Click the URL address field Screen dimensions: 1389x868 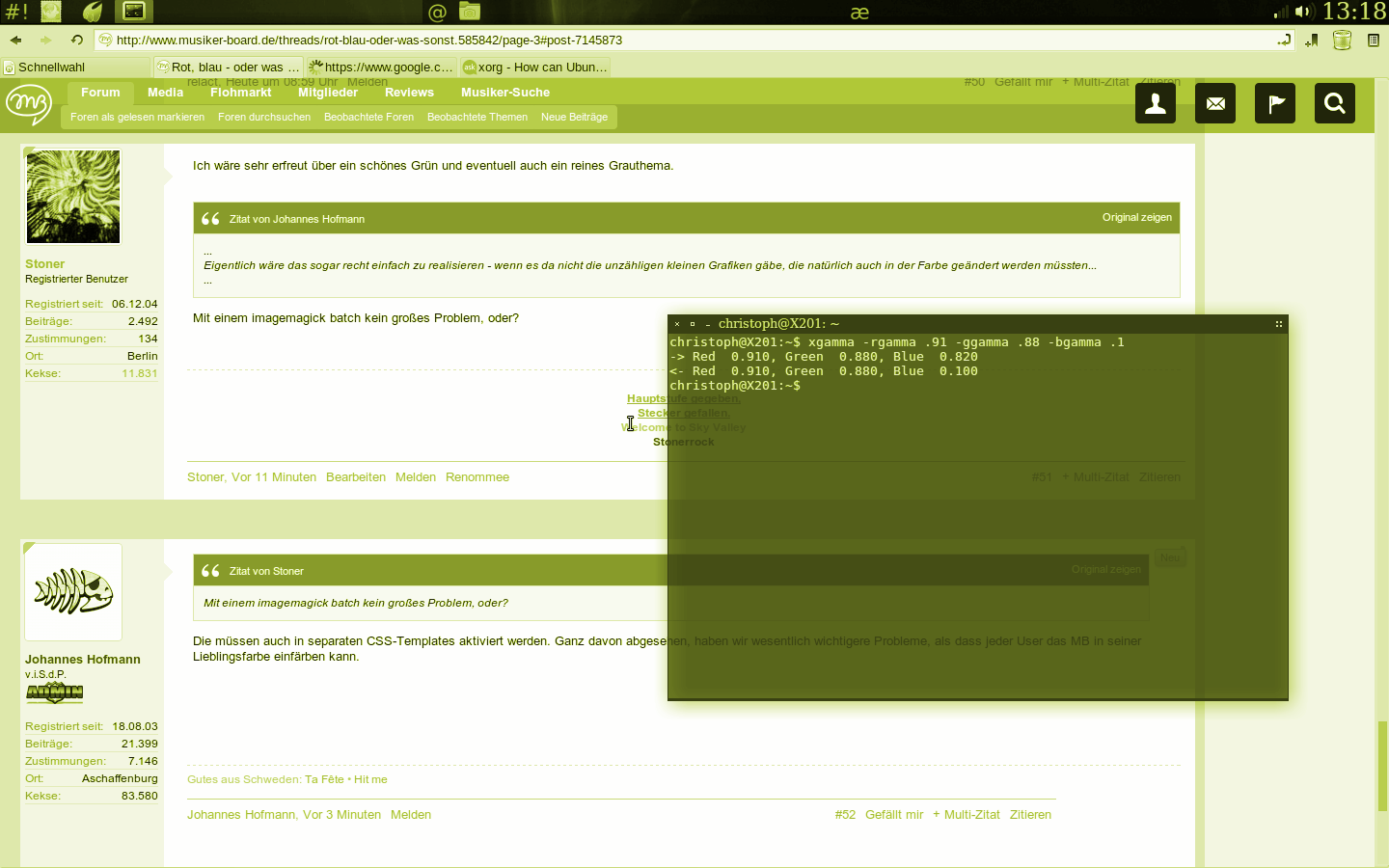[x=694, y=40]
